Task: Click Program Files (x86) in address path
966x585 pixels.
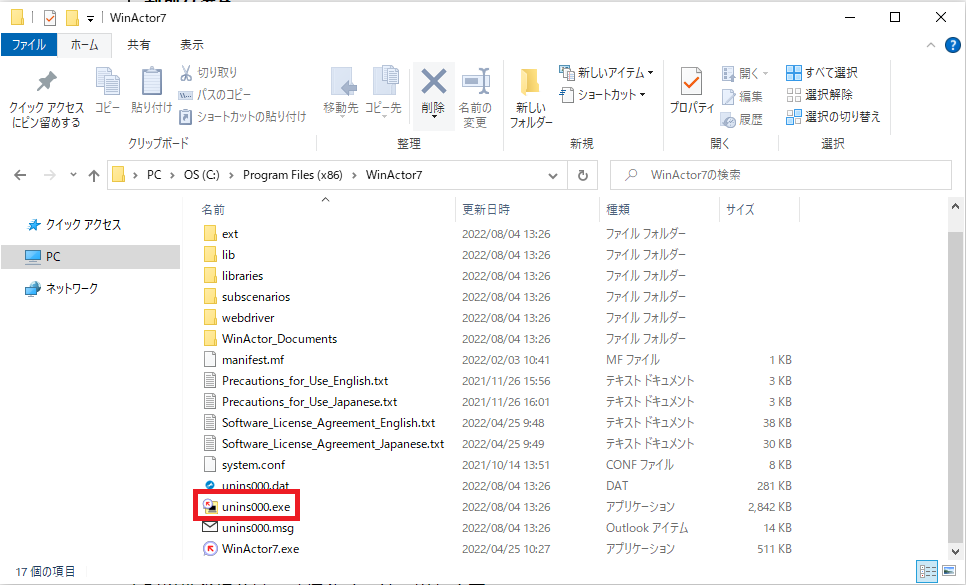Action: tap(293, 176)
